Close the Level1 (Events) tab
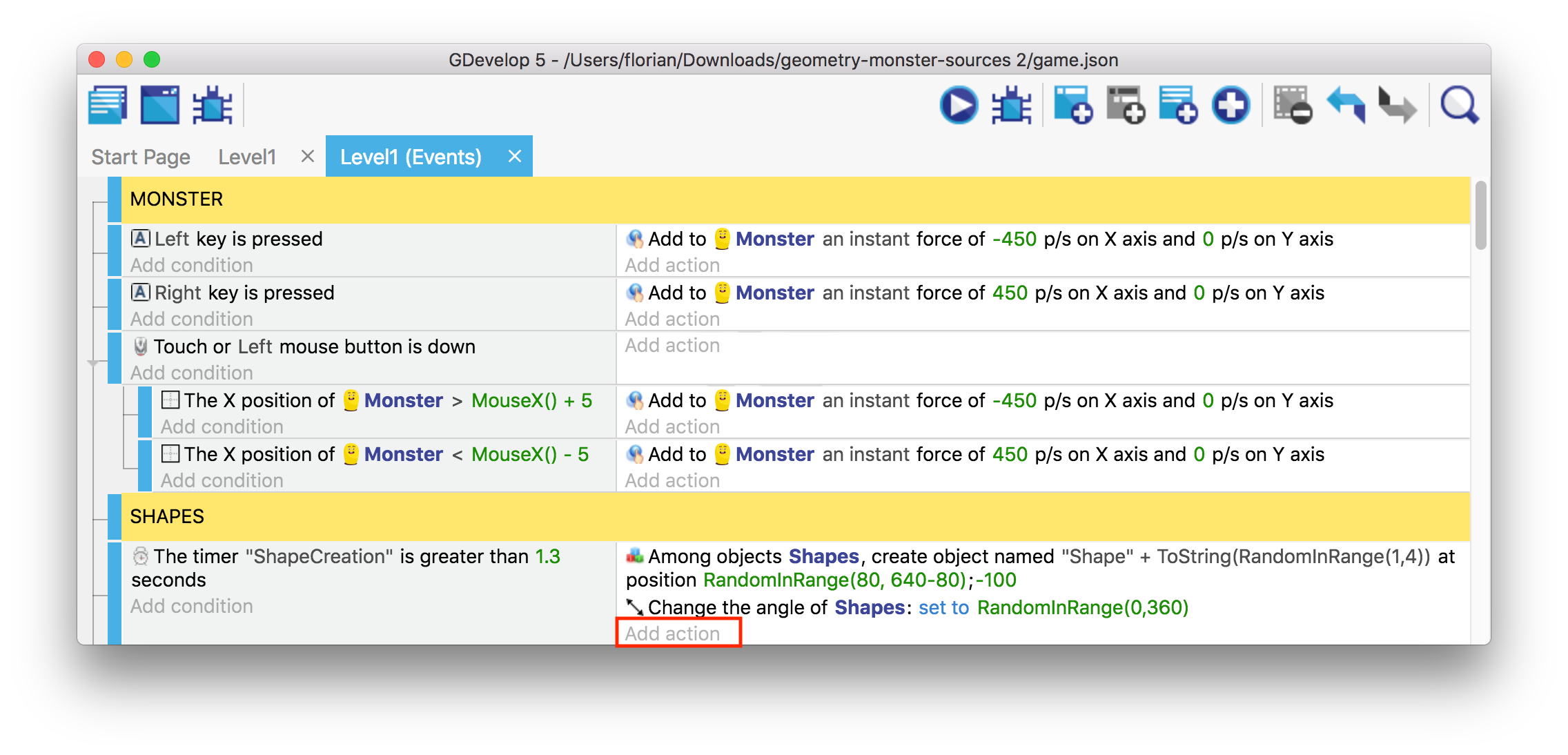The image size is (1568, 755). 514,157
